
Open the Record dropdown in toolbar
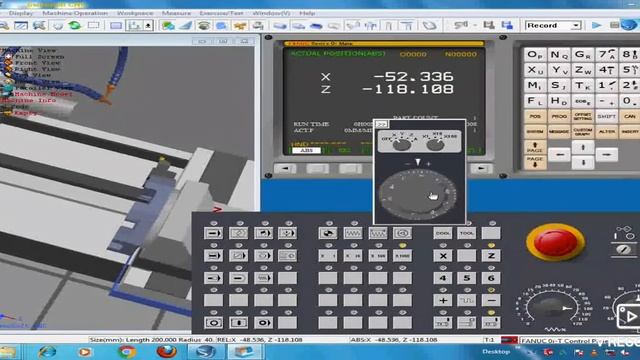point(553,25)
